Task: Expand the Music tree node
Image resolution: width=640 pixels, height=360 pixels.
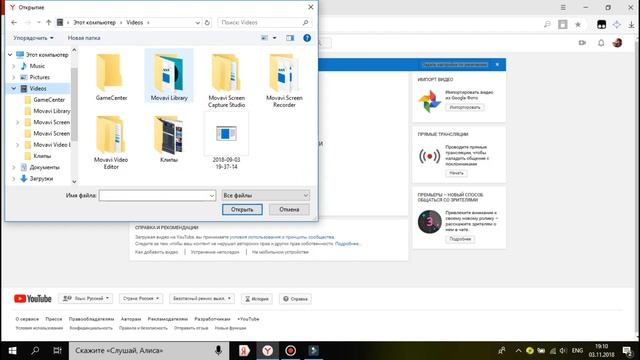Action: [14, 66]
